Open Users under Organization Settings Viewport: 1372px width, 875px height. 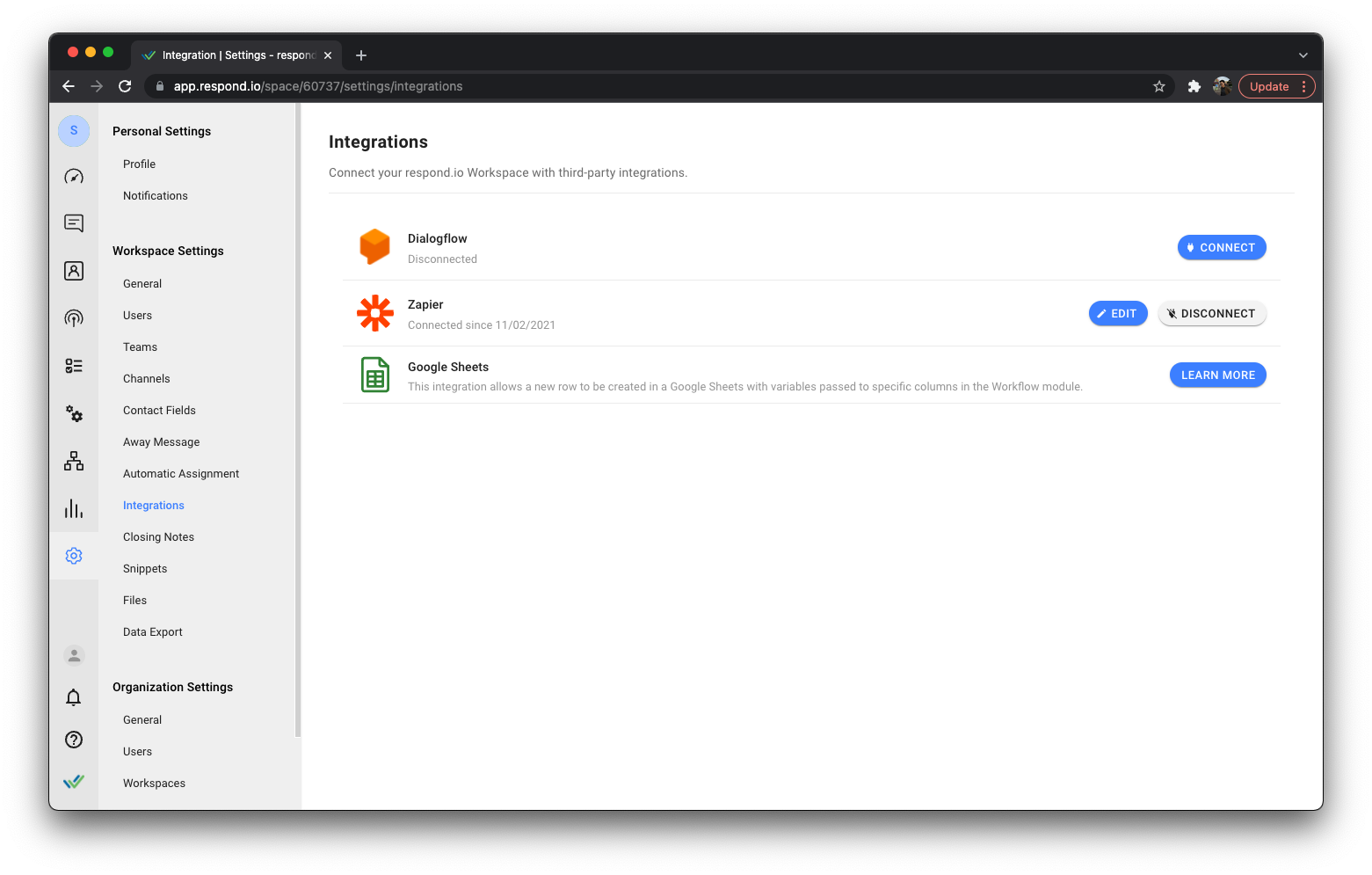coord(137,752)
